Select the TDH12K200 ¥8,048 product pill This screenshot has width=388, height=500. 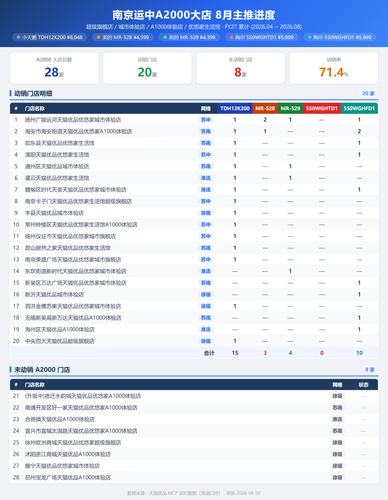(50, 37)
